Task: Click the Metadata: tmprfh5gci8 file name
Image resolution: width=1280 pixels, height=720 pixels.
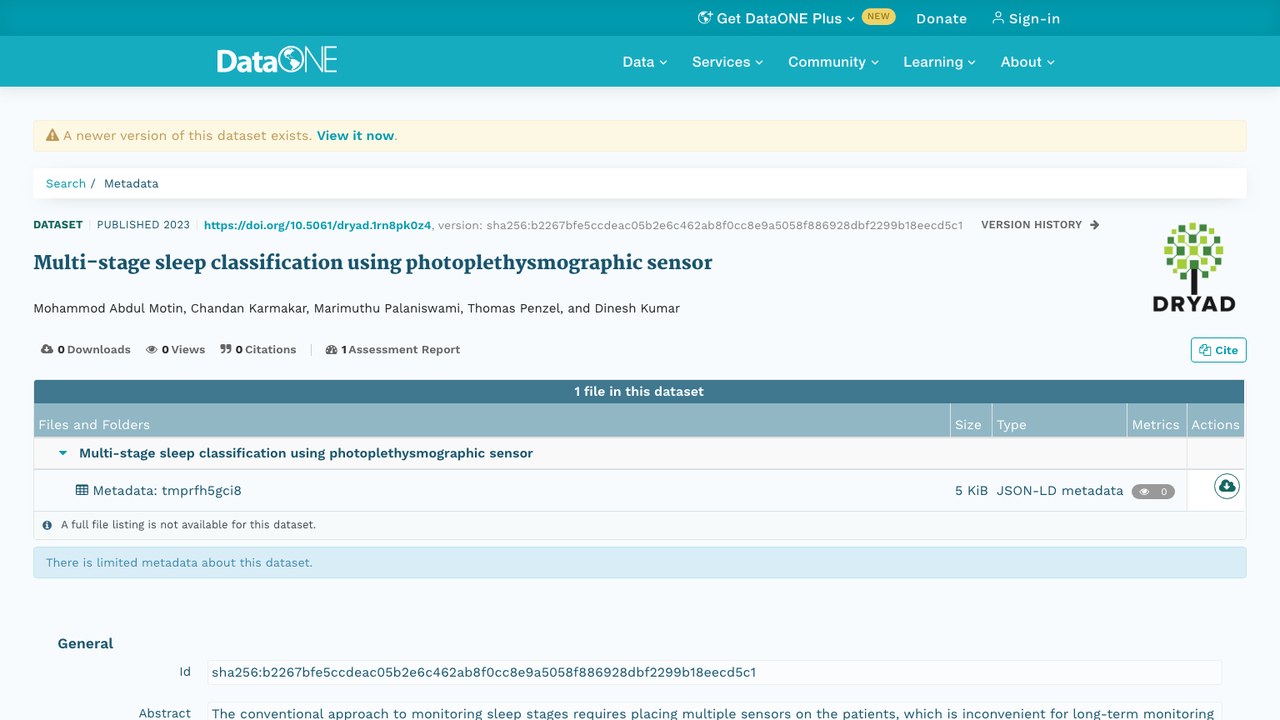Action: tap(167, 491)
